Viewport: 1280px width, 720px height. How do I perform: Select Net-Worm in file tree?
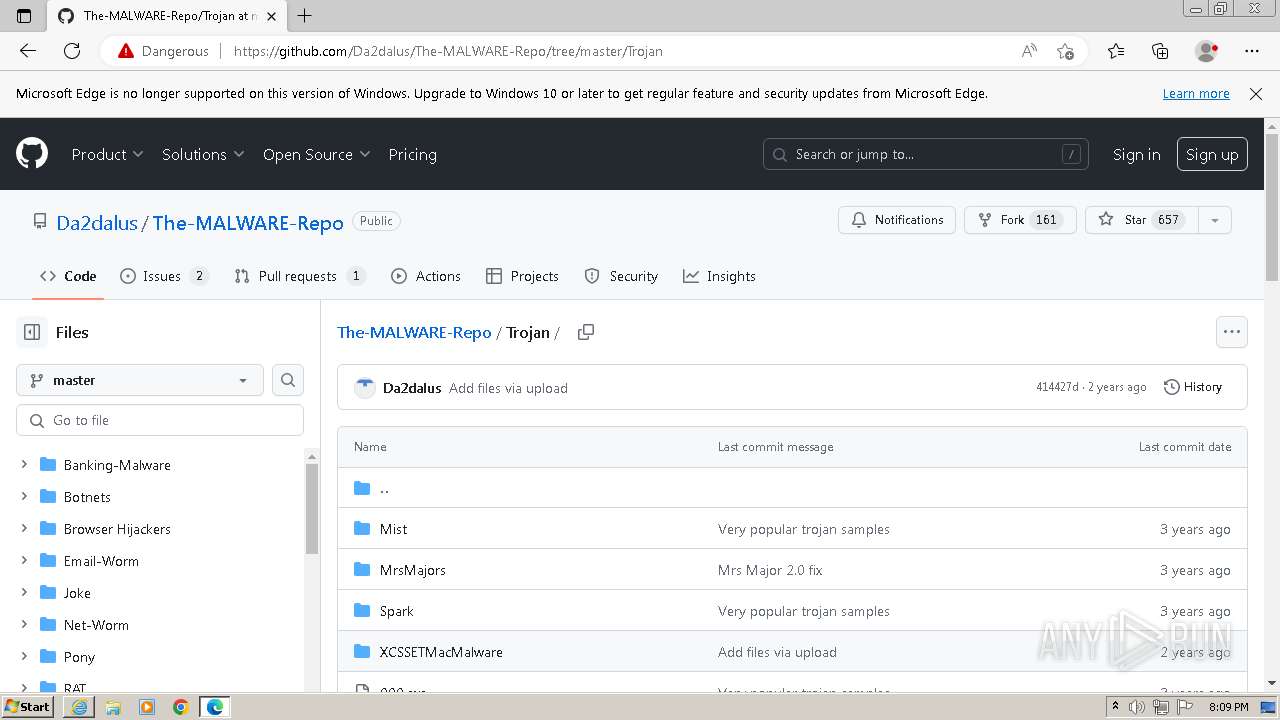tap(96, 624)
